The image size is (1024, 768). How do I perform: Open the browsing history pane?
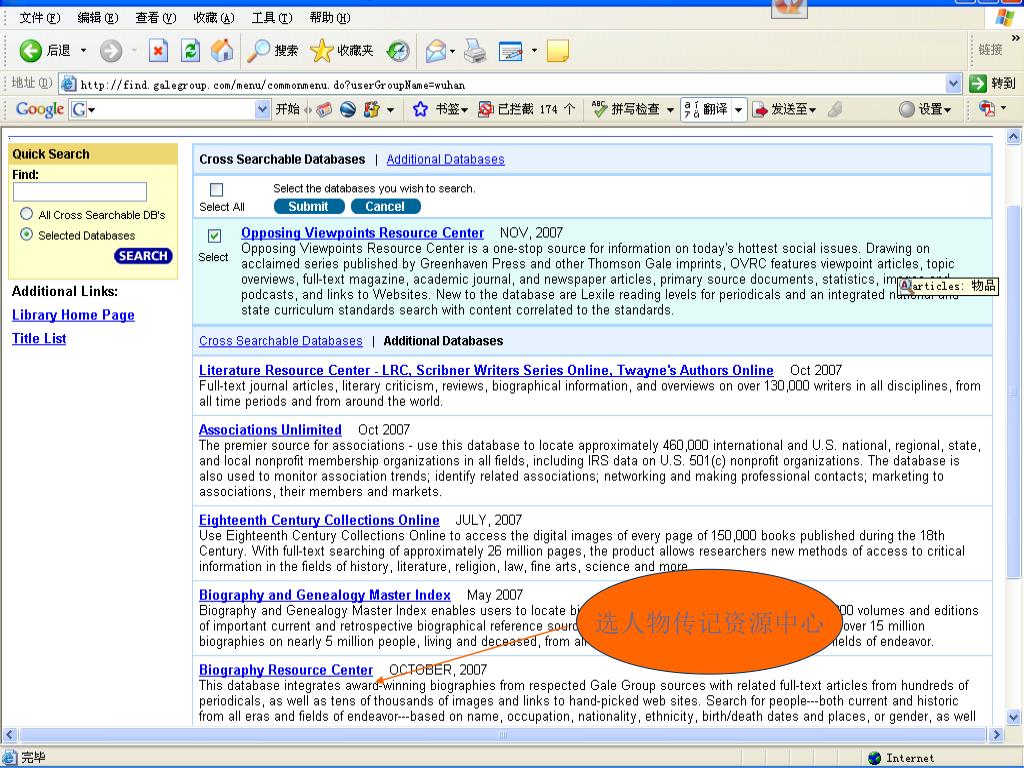398,50
